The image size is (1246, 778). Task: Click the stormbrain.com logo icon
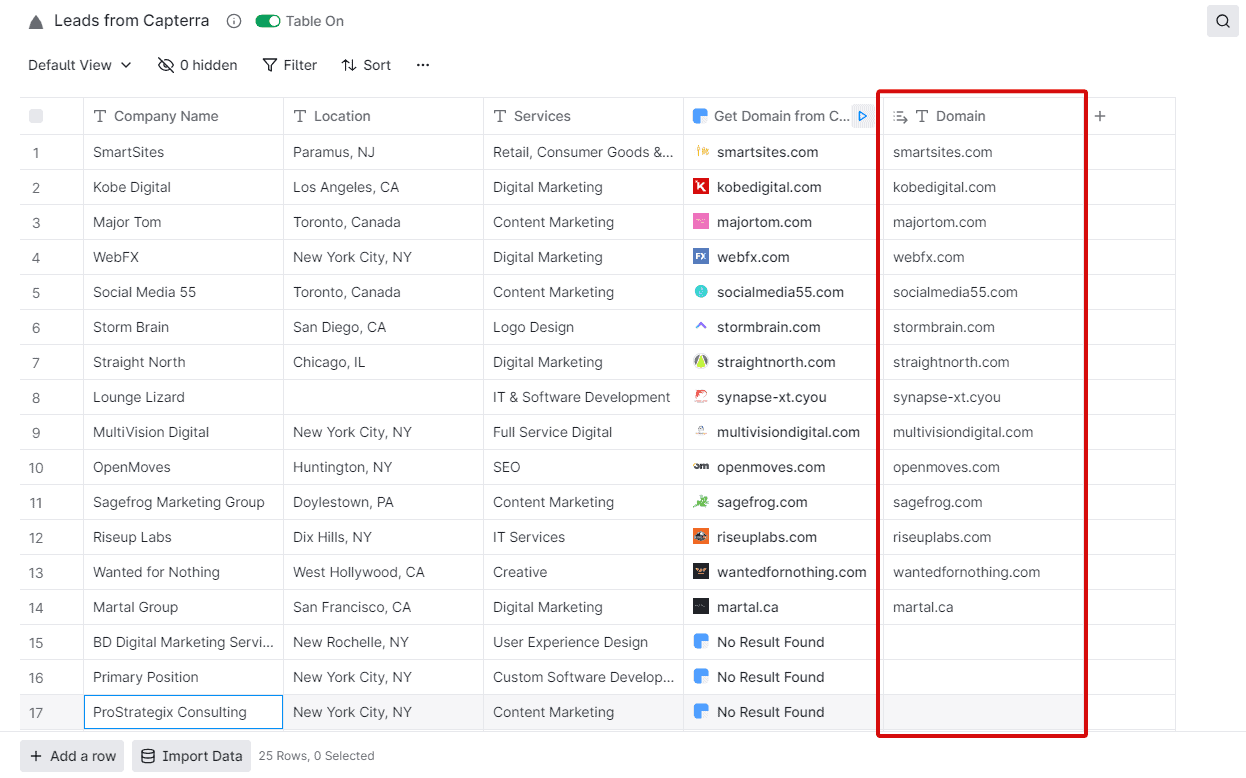click(x=701, y=327)
